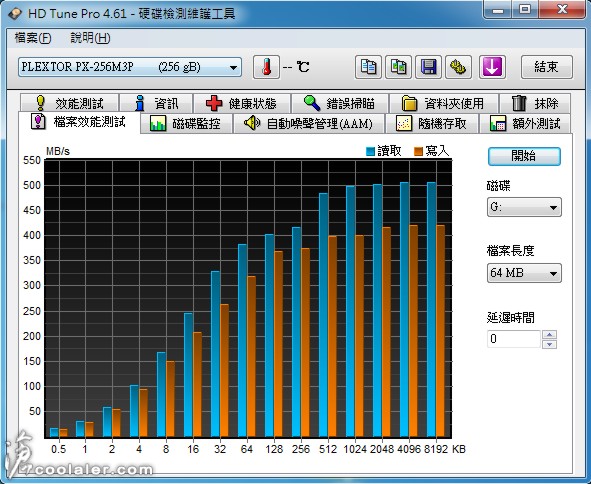Open the 64 MB file length dropdown
The width and height of the screenshot is (591, 484).
524,273
